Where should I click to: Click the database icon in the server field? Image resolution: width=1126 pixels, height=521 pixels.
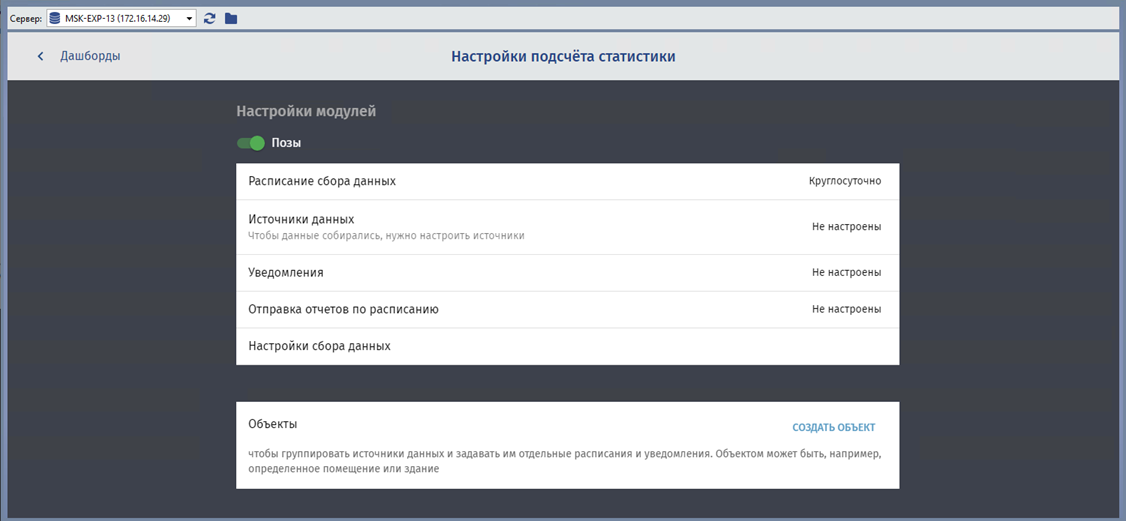55,18
